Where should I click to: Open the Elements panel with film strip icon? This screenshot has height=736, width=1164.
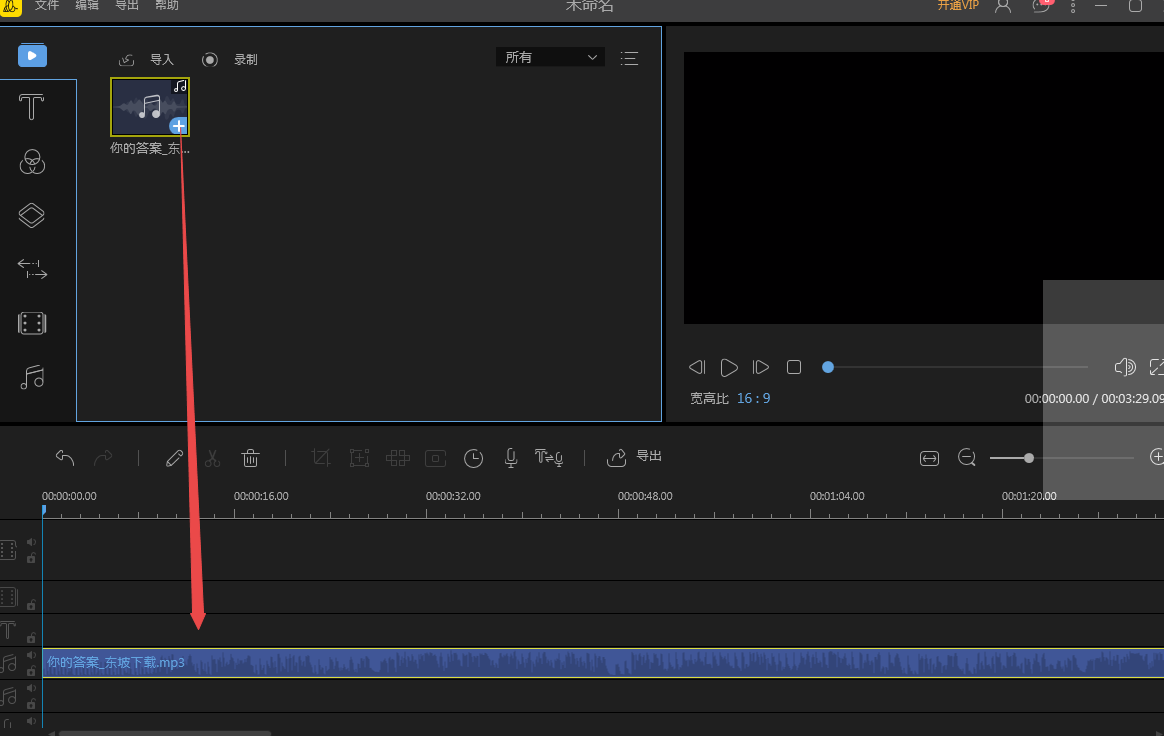(x=32, y=323)
